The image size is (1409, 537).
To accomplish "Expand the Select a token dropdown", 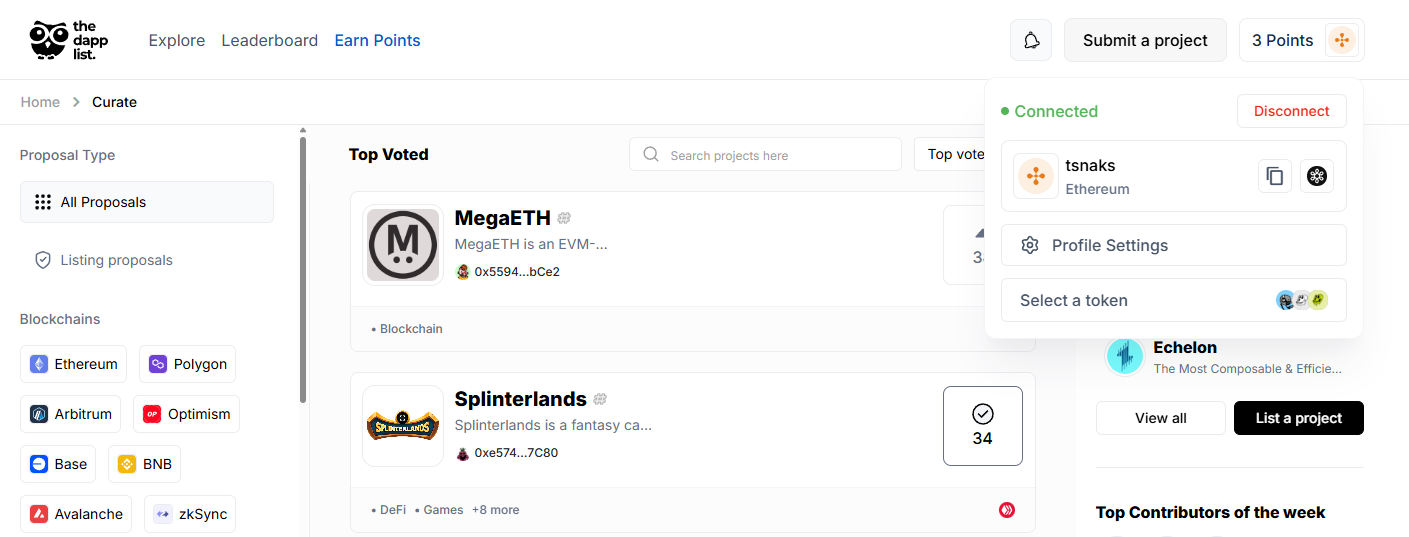I will [1174, 300].
